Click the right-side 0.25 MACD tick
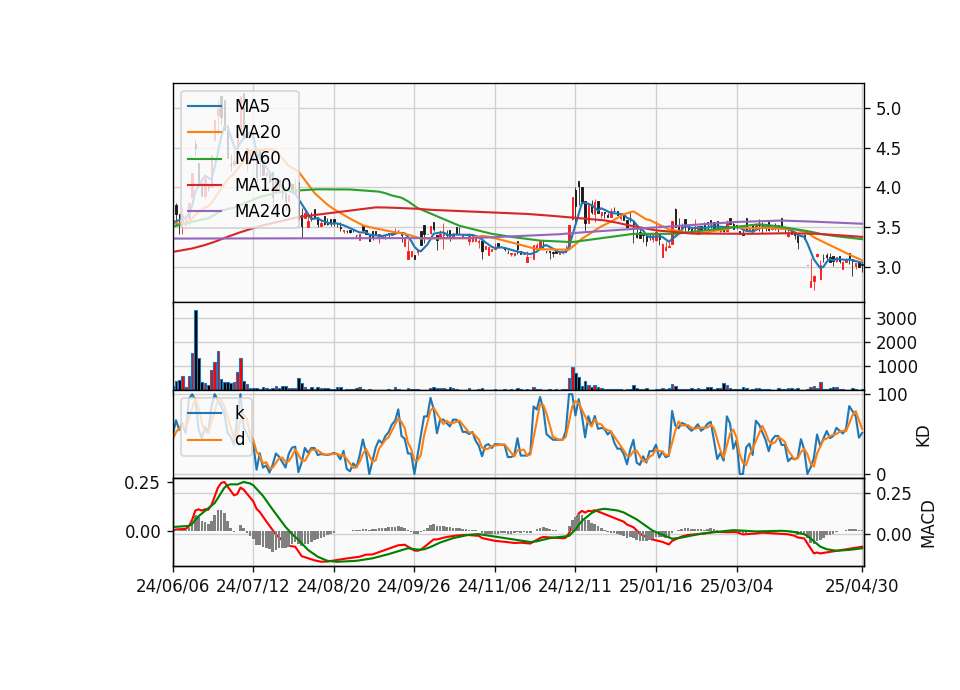Screen dimensions: 960x690 coord(894,494)
